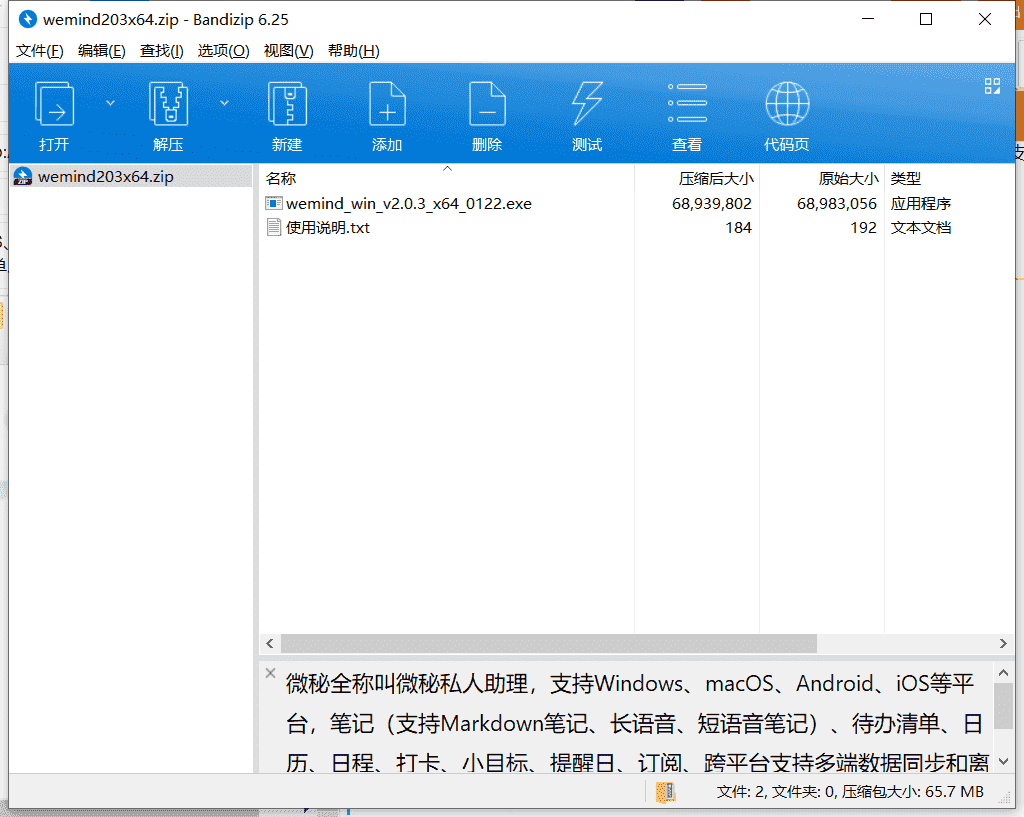1024x817 pixels.
Task: Minimize the Bandizip window
Action: click(x=868, y=20)
